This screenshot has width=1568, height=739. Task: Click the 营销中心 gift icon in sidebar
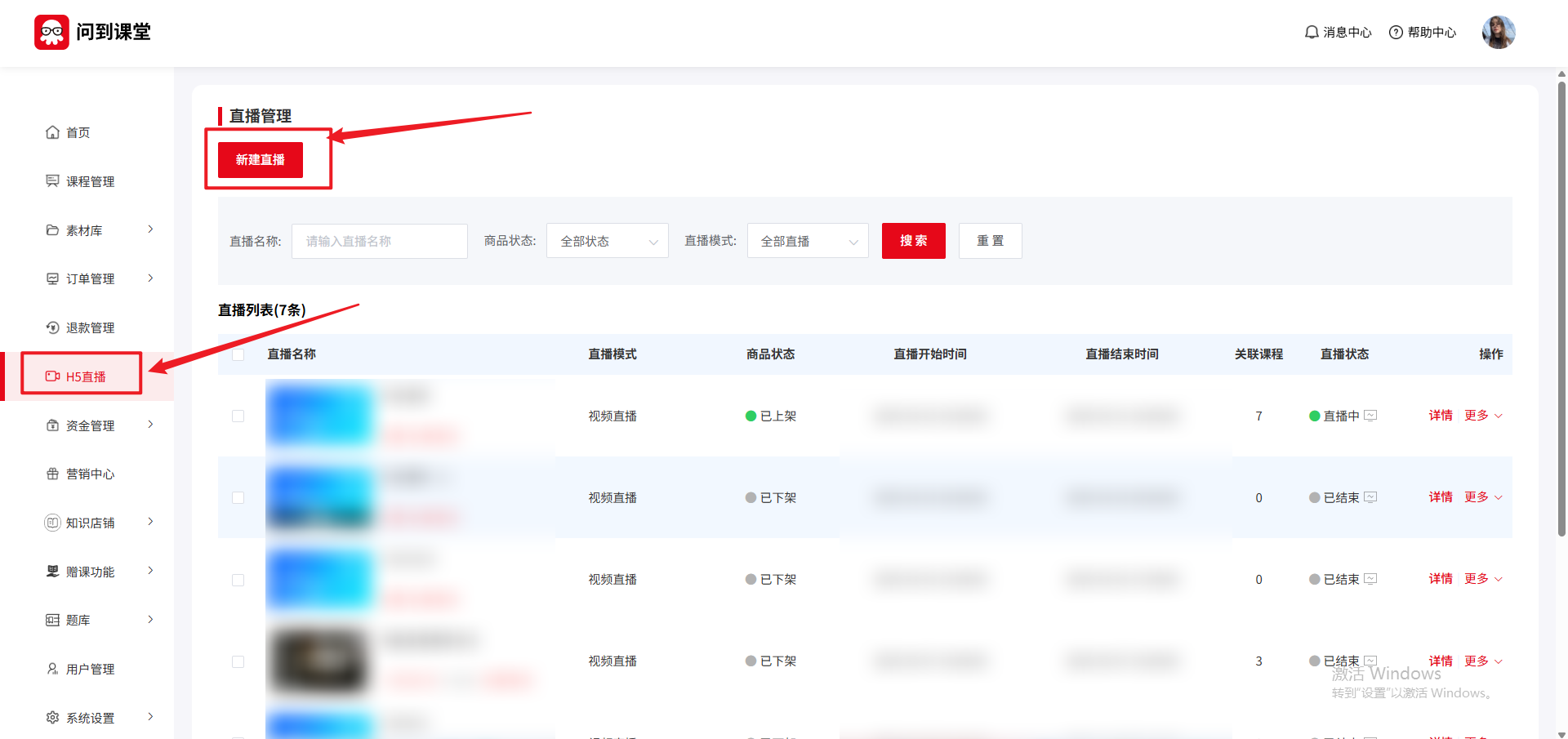pyautogui.click(x=53, y=474)
